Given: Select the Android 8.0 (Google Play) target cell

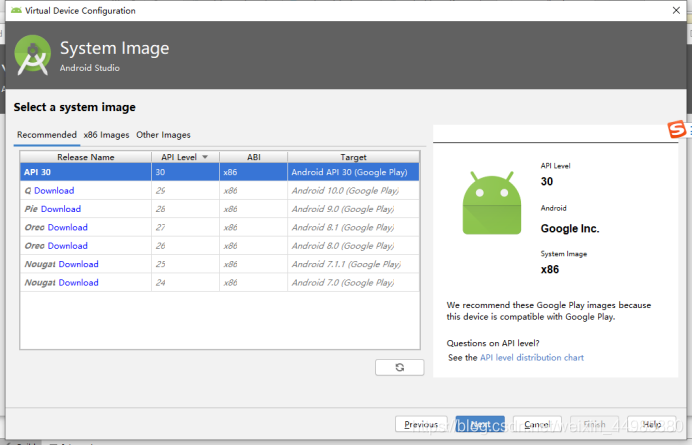Looking at the screenshot, I should 353,246.
